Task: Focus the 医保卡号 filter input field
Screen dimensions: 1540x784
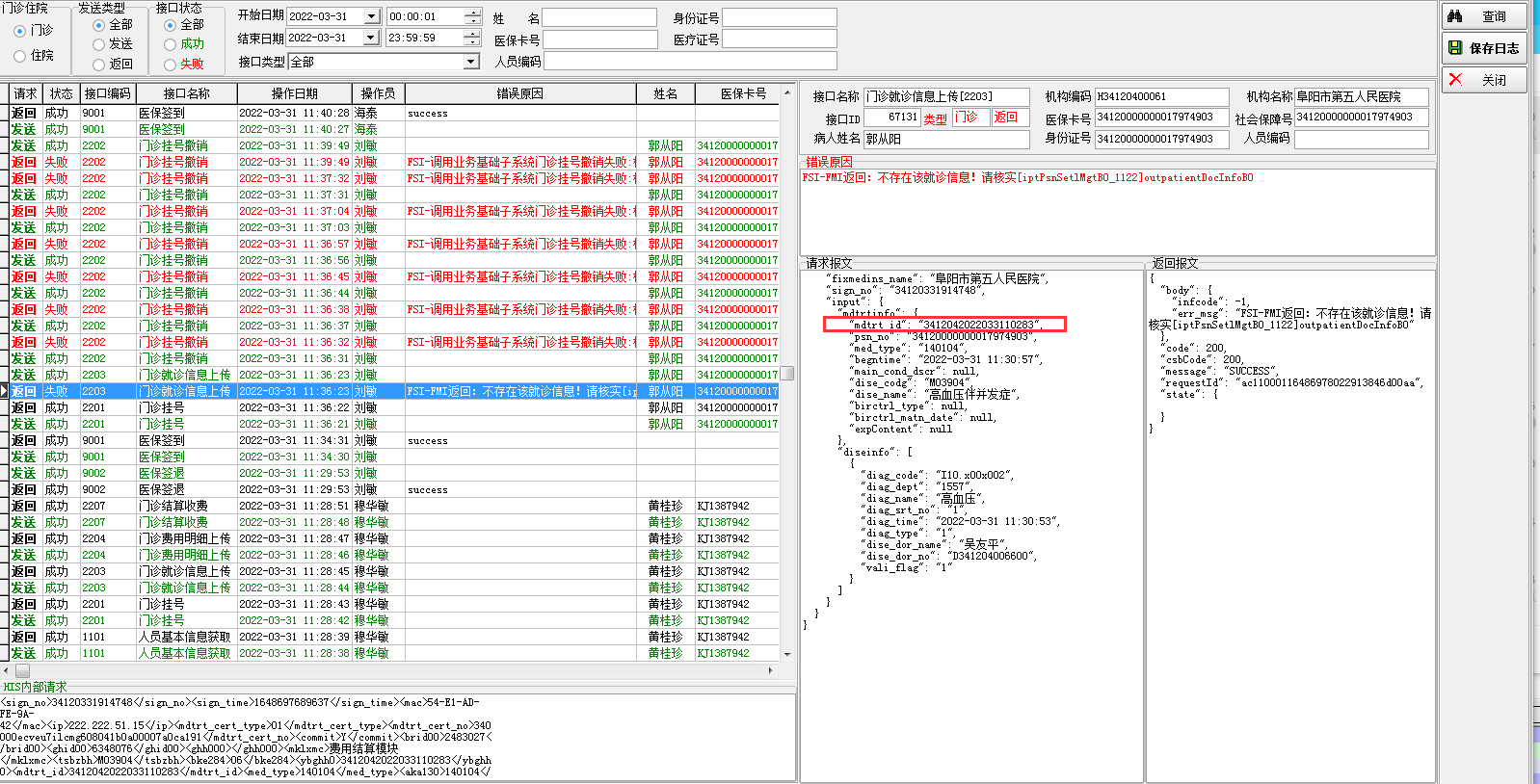Action: coord(599,39)
